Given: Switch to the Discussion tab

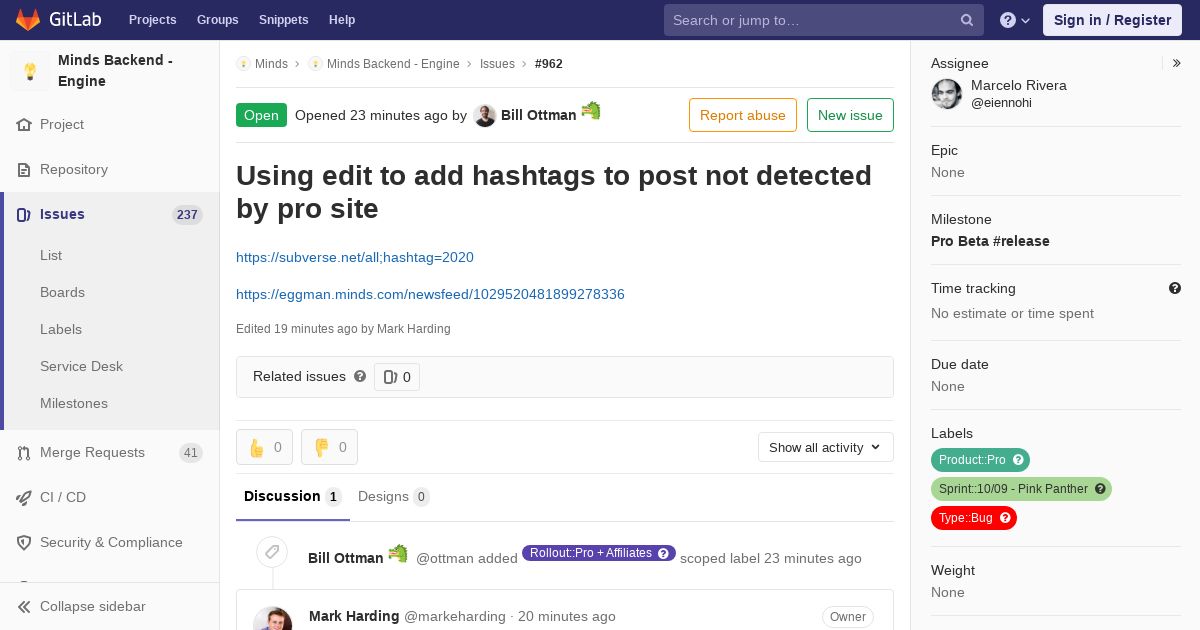Looking at the screenshot, I should (292, 496).
